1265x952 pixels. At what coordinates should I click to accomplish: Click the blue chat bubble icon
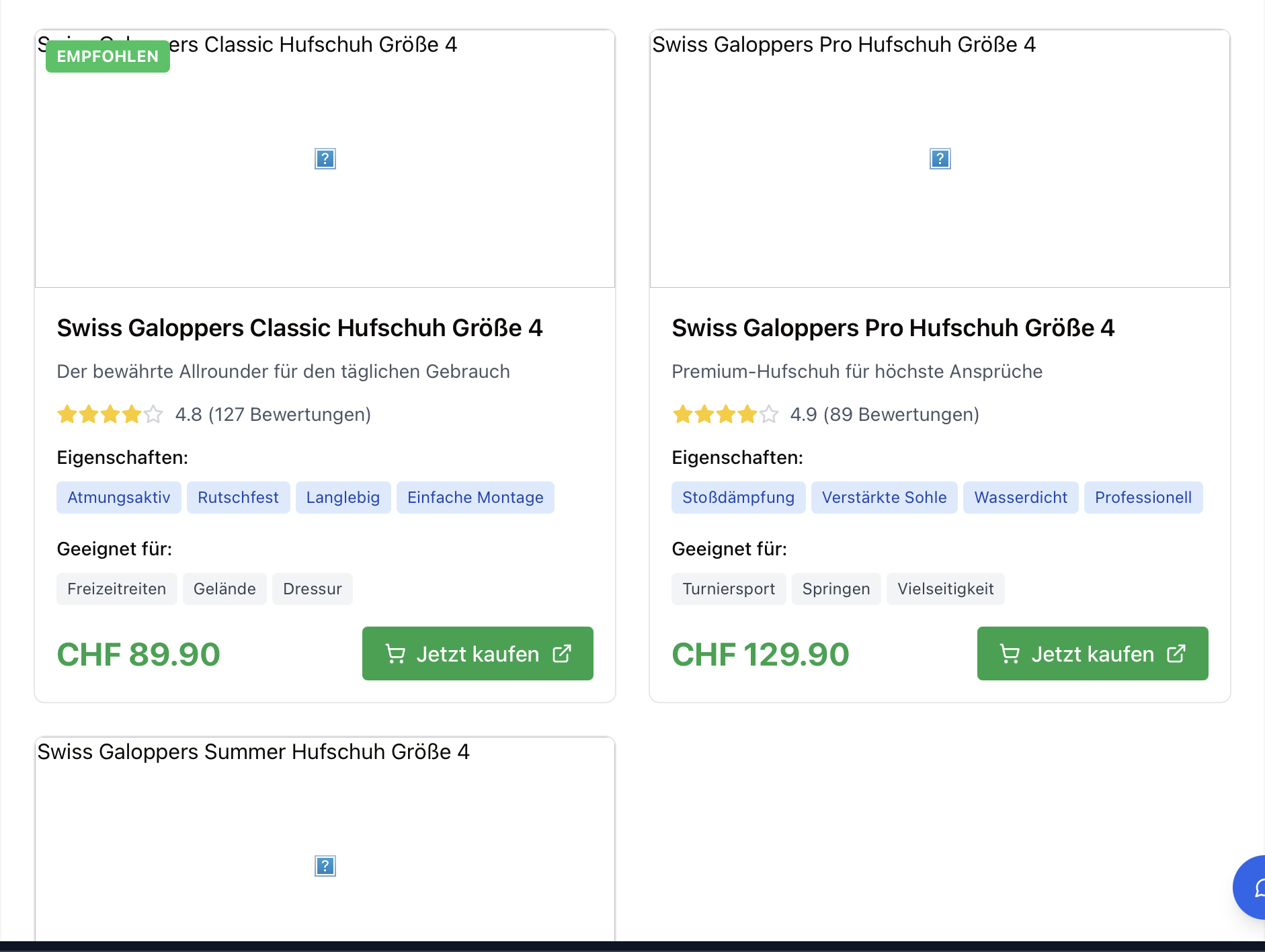coord(1254,887)
